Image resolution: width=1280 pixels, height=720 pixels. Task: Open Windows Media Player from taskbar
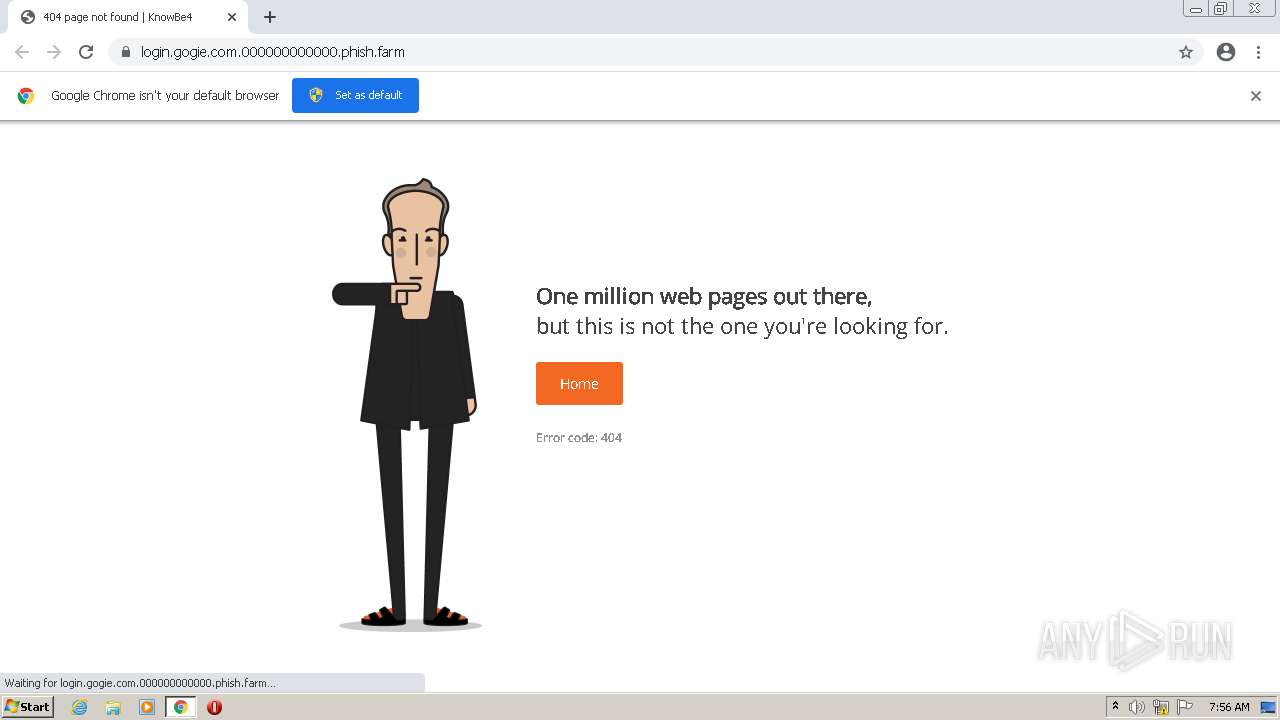(147, 707)
